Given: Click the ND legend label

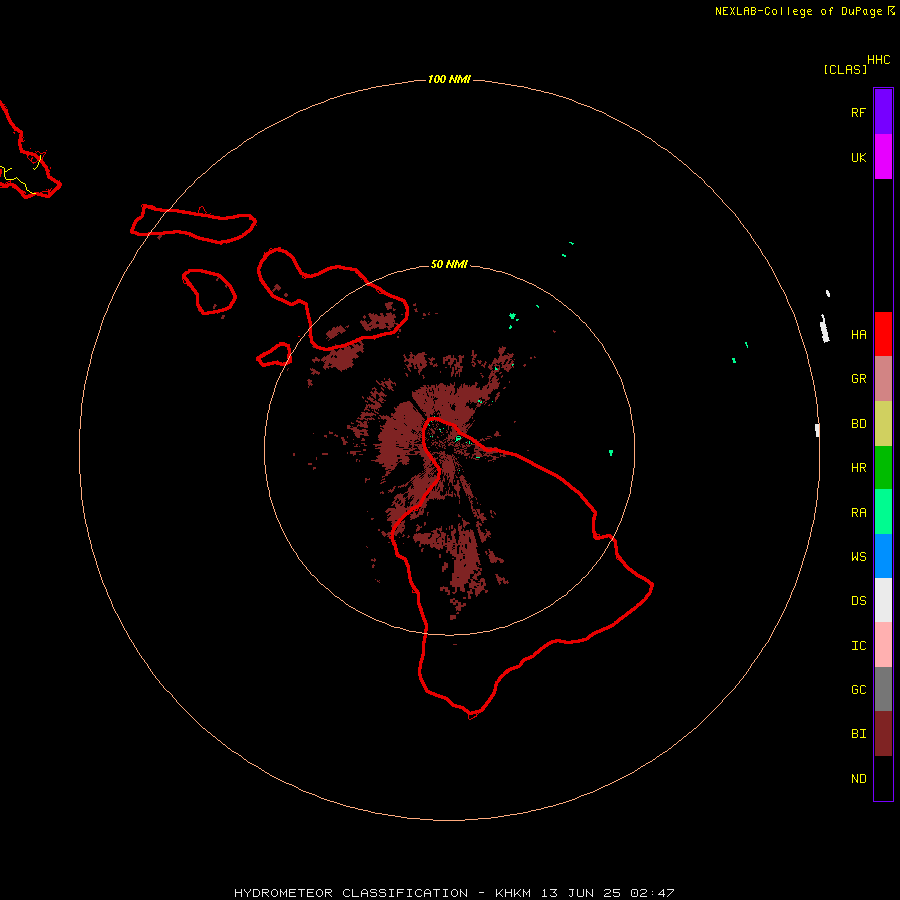Looking at the screenshot, I should [858, 779].
